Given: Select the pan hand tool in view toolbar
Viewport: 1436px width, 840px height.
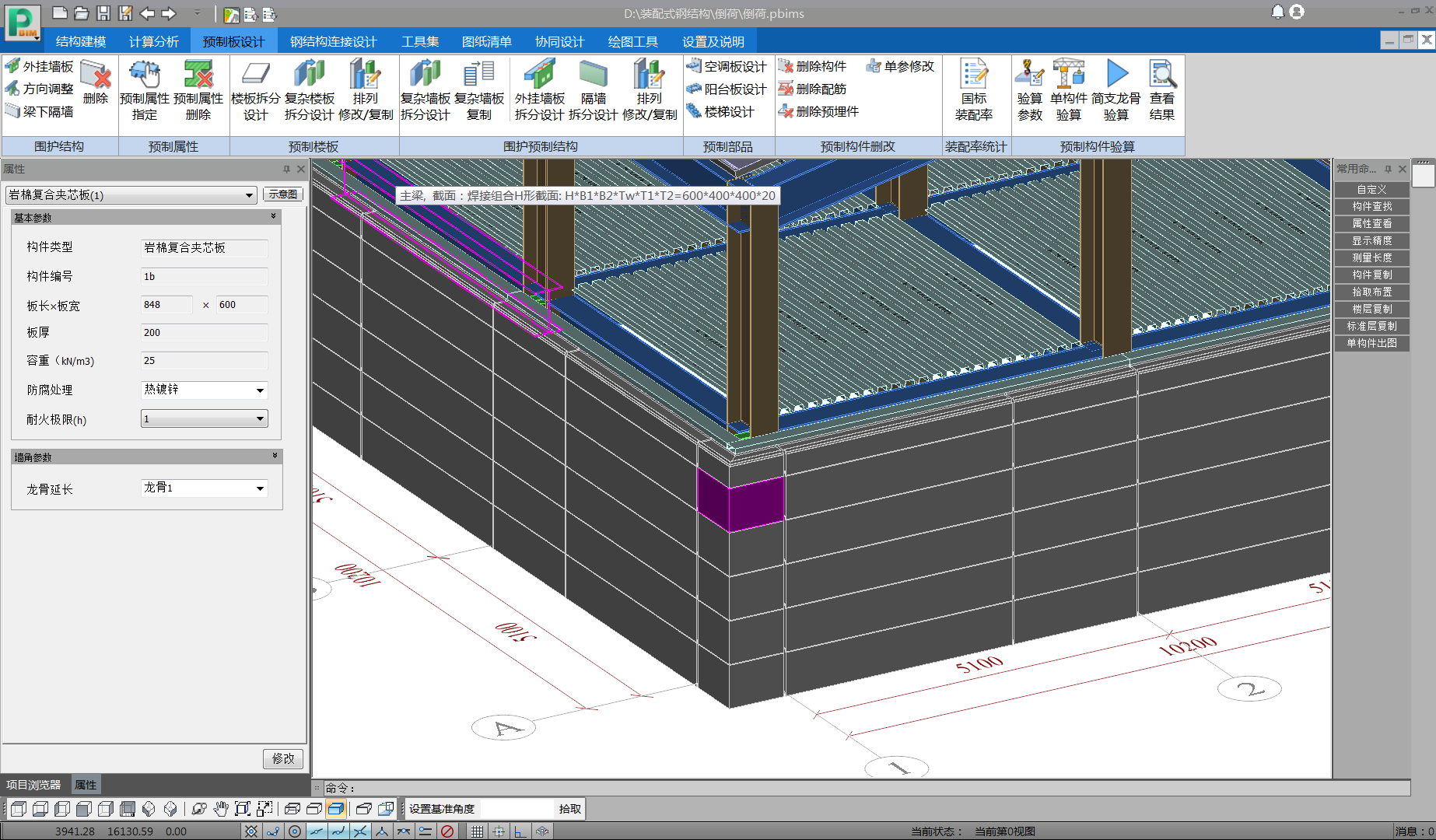Looking at the screenshot, I should (221, 809).
